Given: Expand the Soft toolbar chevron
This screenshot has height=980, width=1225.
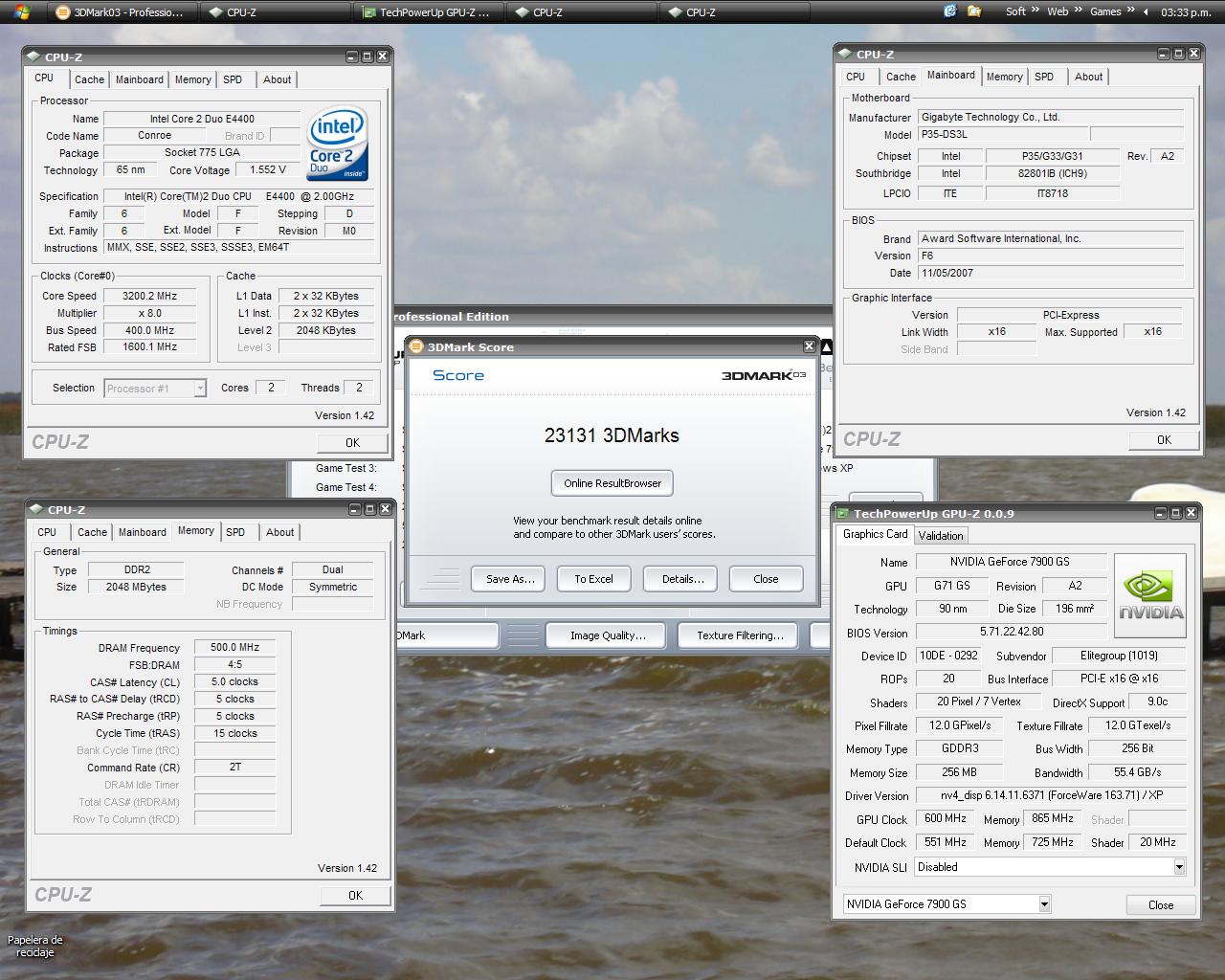Looking at the screenshot, I should tap(1036, 11).
